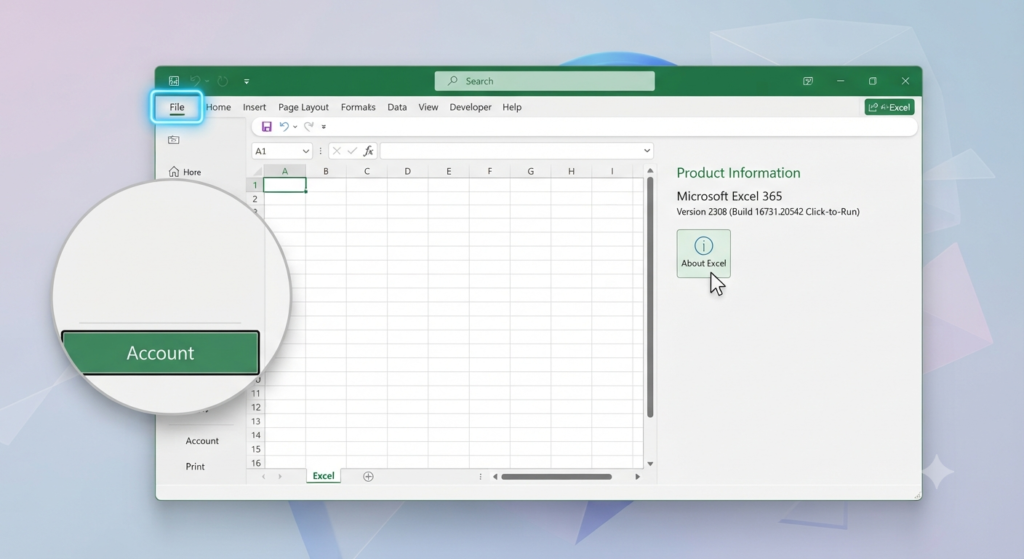Screen dimensions: 1024x559
Task: Click the Version 2308 build text
Action: [768, 212]
